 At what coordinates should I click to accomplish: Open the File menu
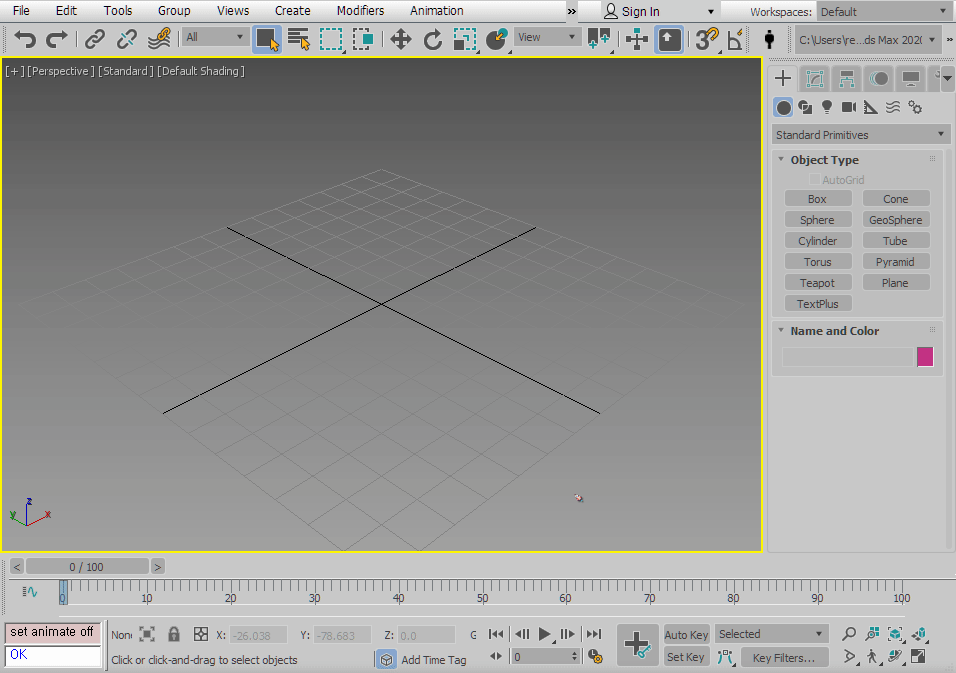click(x=21, y=11)
